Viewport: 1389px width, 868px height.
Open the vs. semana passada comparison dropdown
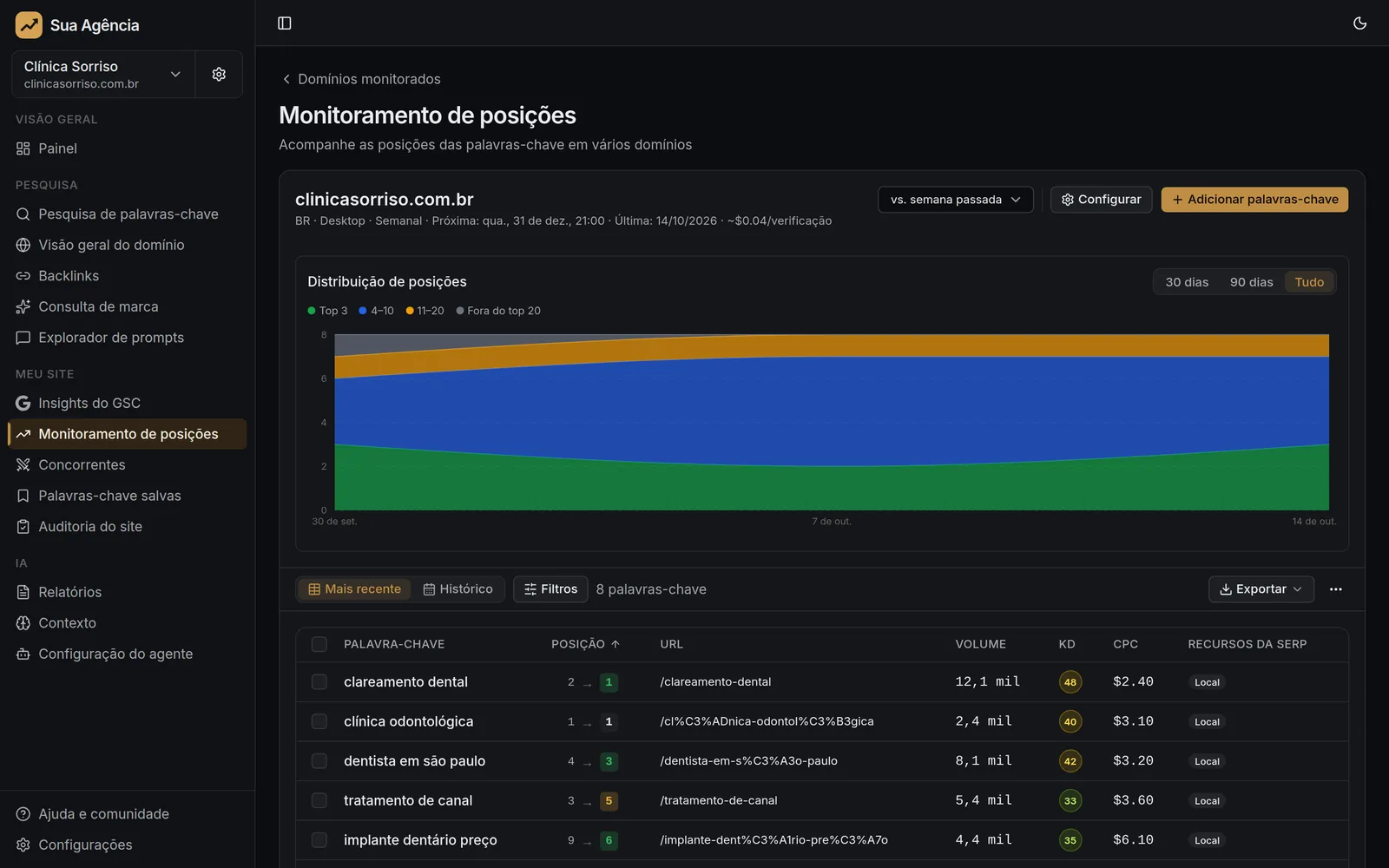click(x=955, y=200)
